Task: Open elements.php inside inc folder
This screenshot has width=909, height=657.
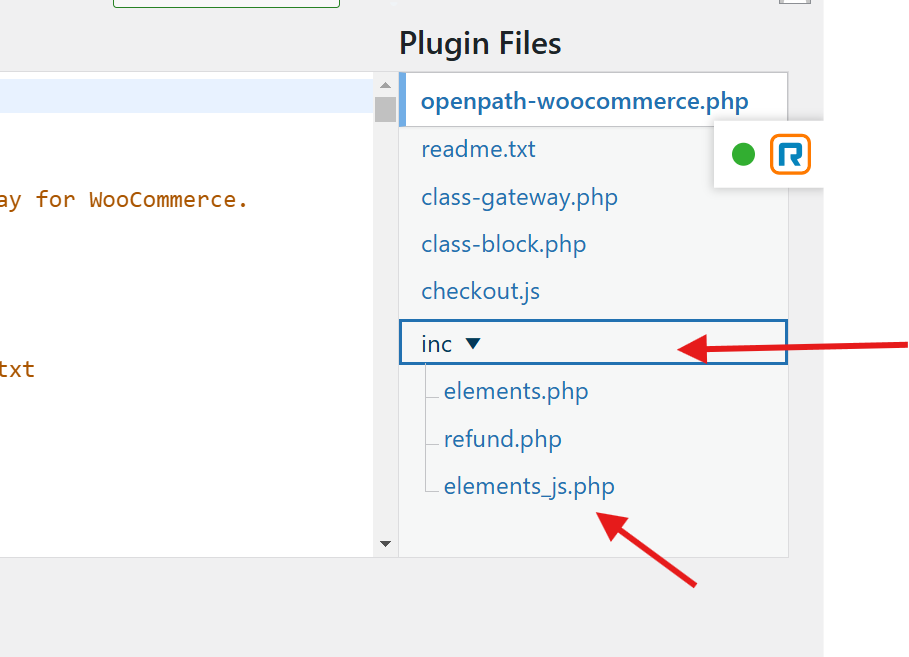Action: pyautogui.click(x=516, y=392)
